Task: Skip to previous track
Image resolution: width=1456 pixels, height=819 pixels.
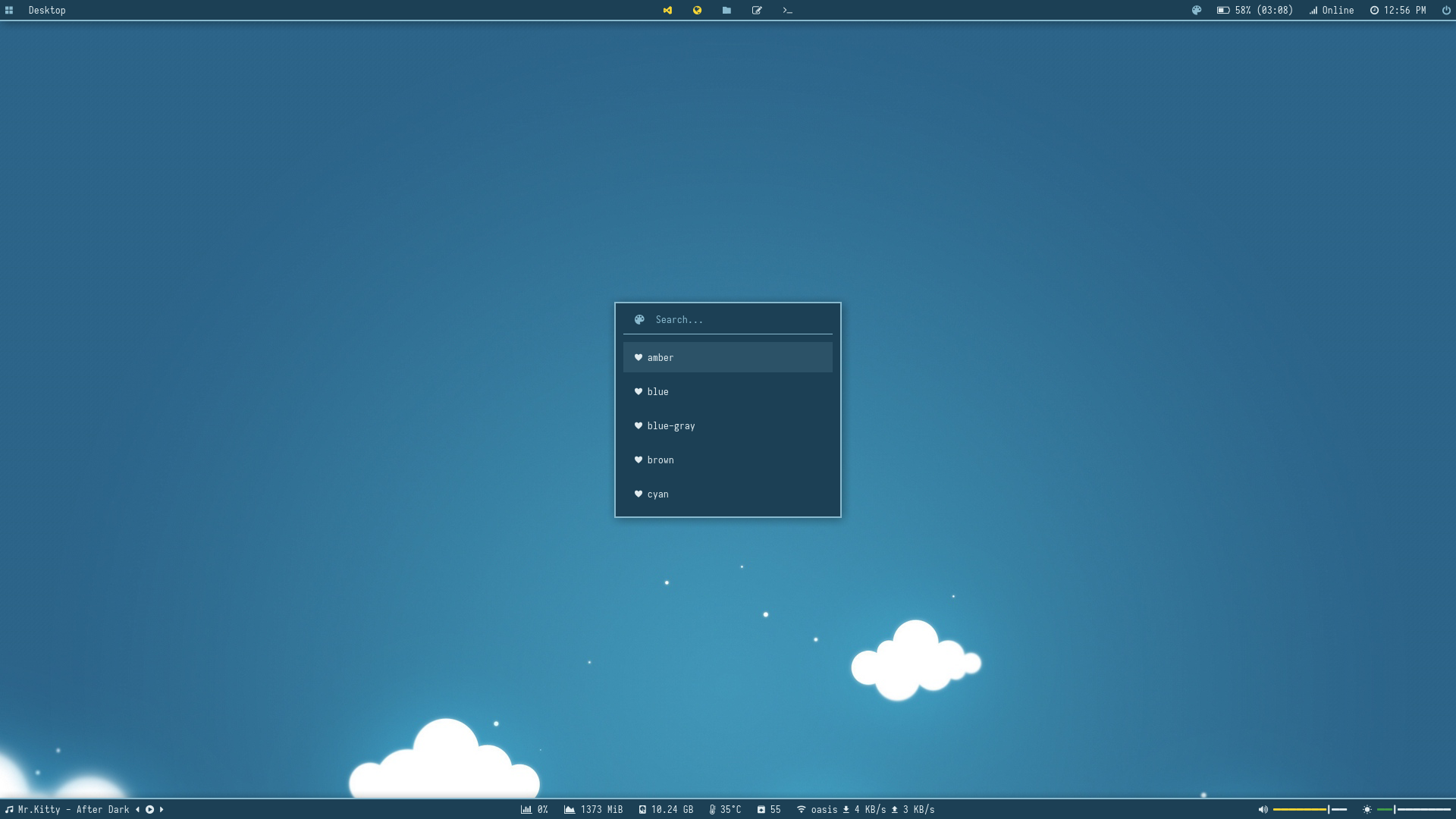Action: (137, 809)
